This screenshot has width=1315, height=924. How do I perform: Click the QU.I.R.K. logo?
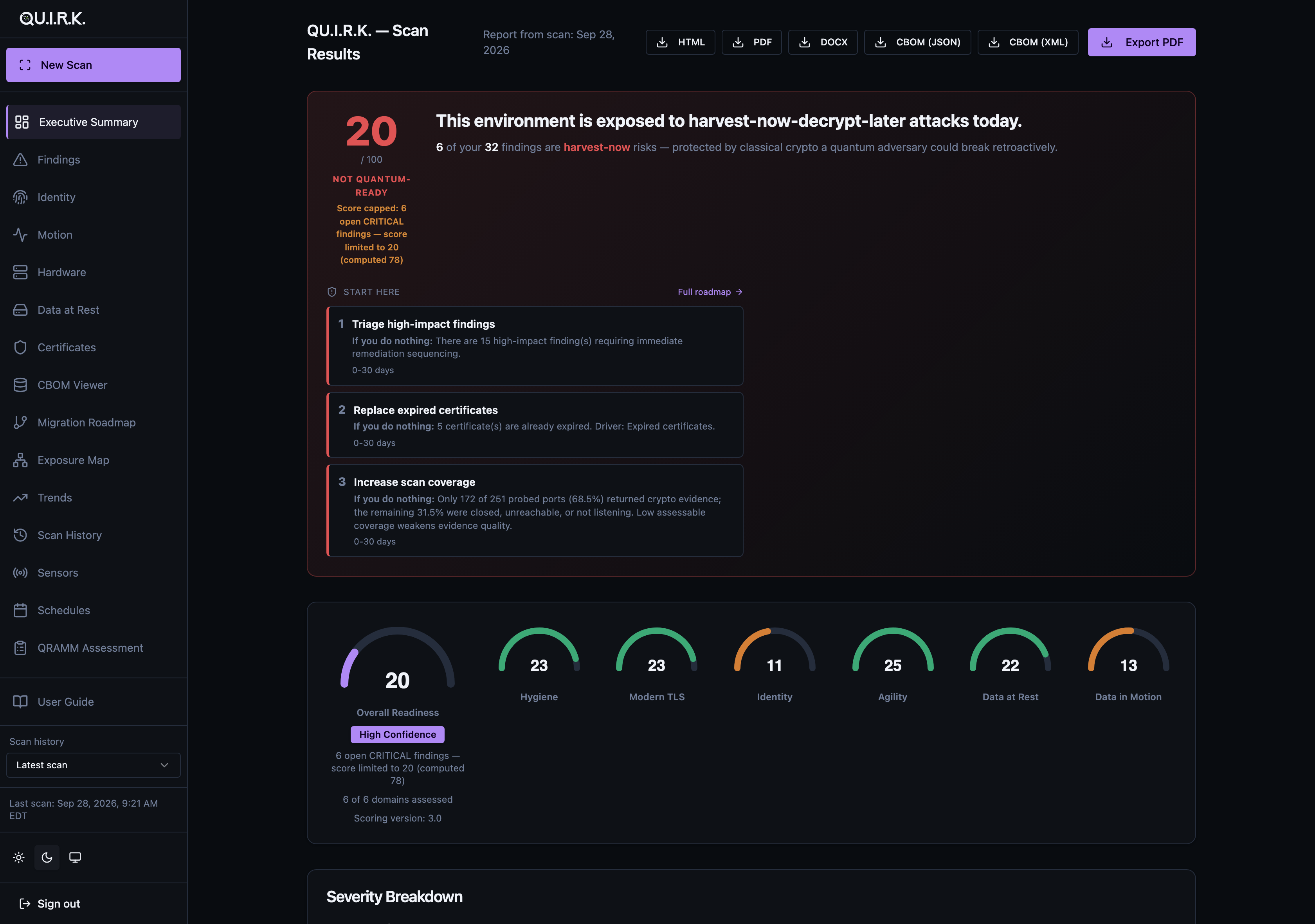tap(53, 19)
